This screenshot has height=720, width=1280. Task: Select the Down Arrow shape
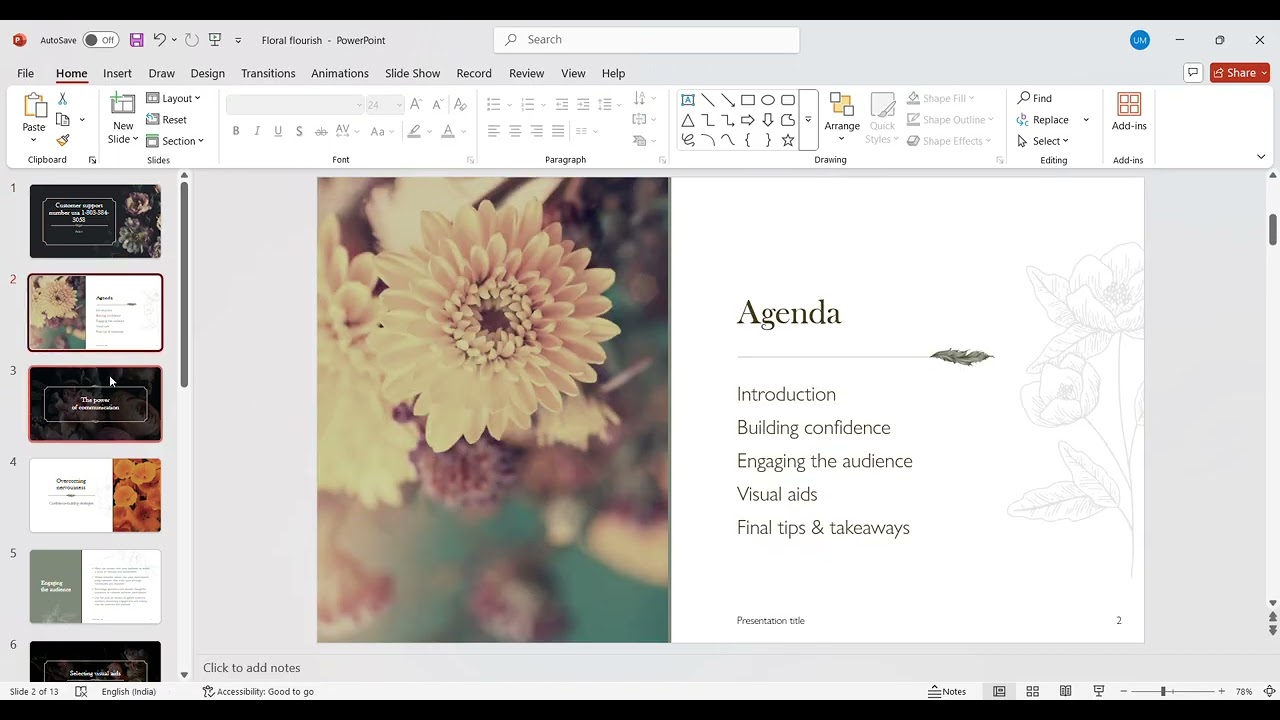(768, 120)
